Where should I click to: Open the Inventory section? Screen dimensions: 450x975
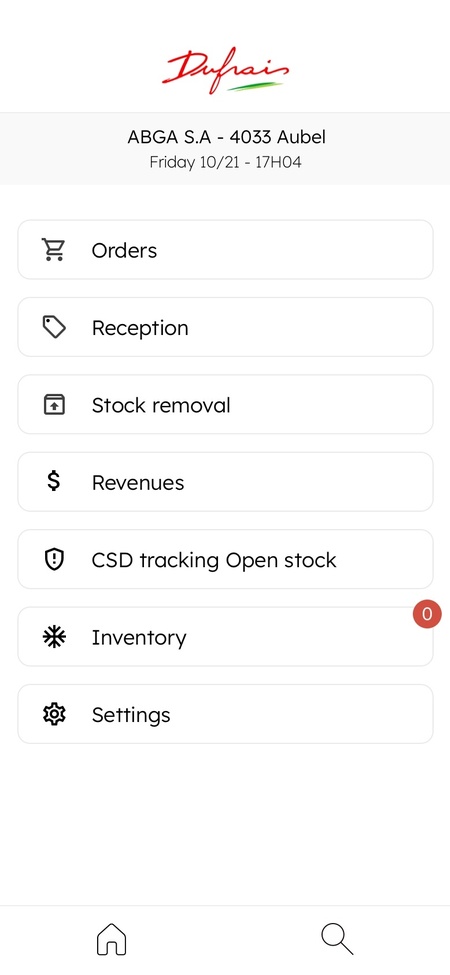[225, 637]
